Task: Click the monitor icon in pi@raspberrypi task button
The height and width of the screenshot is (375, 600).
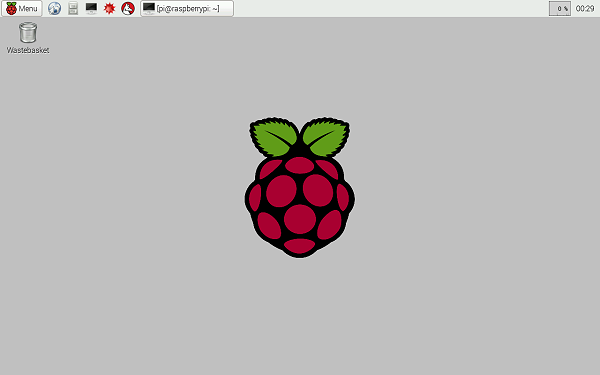Action: click(149, 8)
